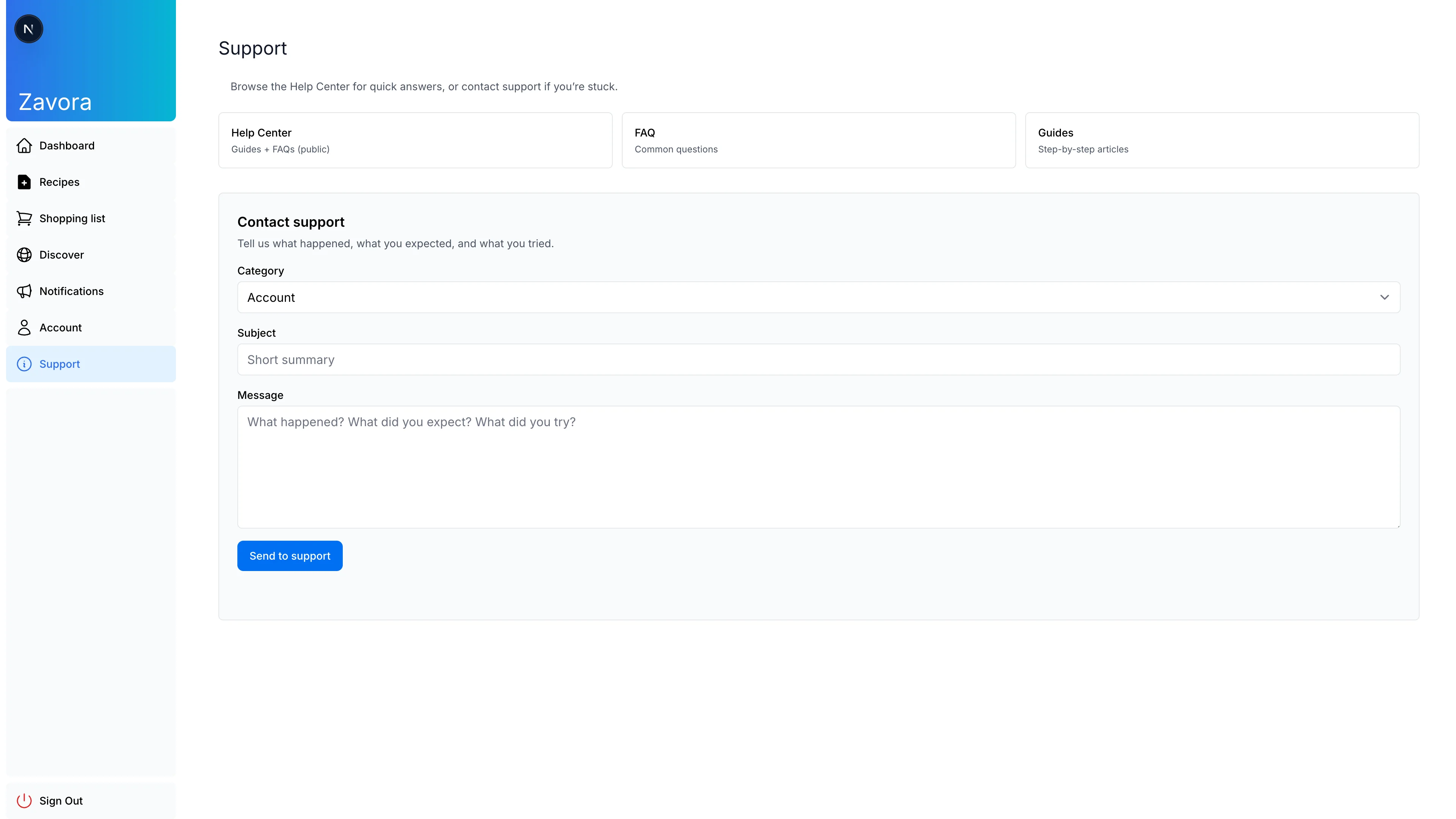This screenshot has height=819, width=1456.
Task: Click the red Sign Out power icon
Action: click(x=24, y=800)
